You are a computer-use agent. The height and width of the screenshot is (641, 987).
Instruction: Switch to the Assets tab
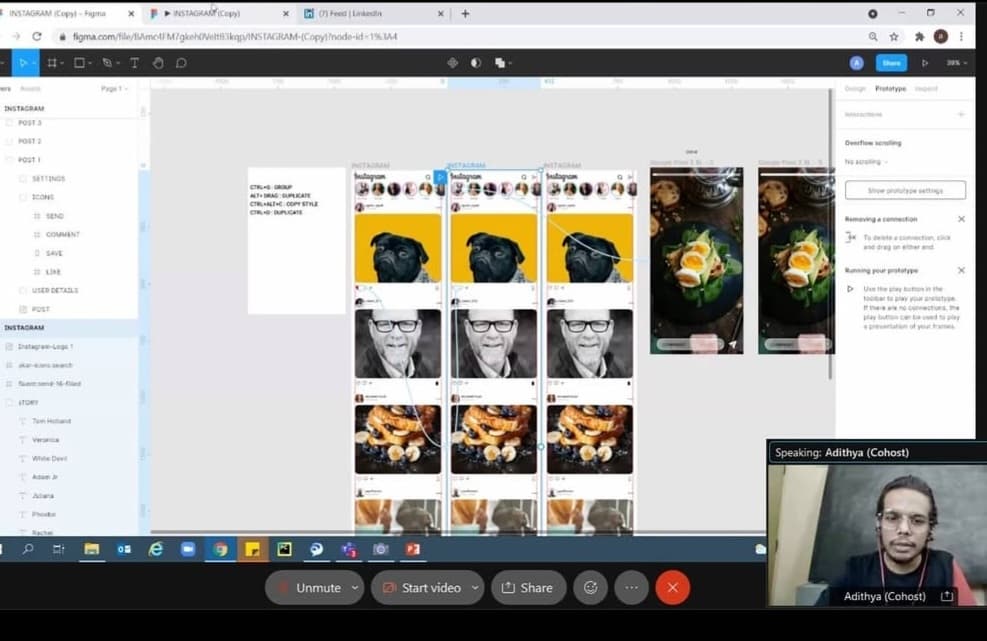pyautogui.click(x=30, y=89)
